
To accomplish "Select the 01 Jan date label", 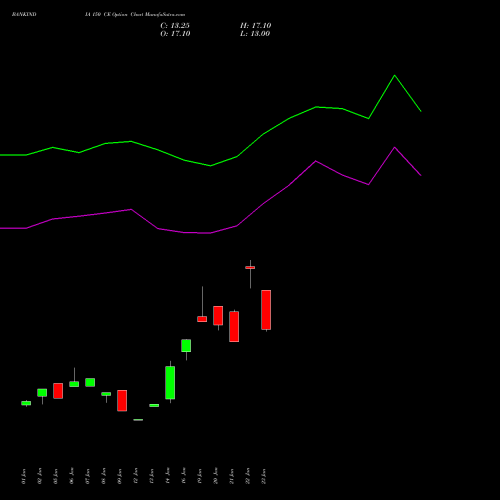I will click(24, 476).
